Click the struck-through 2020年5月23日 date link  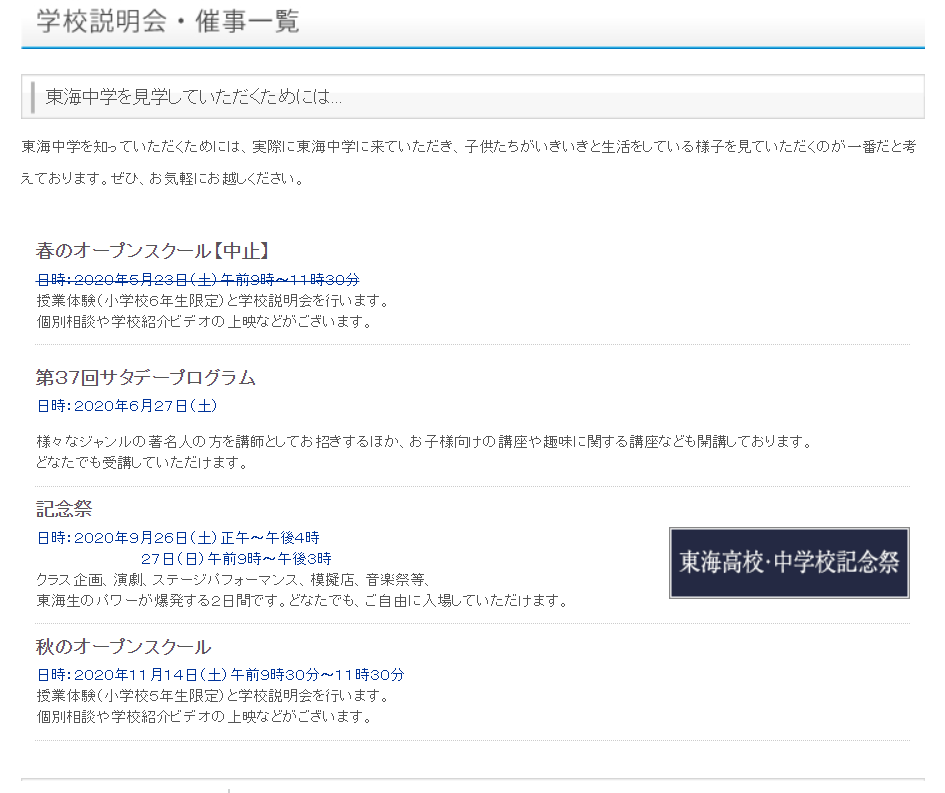click(x=197, y=279)
